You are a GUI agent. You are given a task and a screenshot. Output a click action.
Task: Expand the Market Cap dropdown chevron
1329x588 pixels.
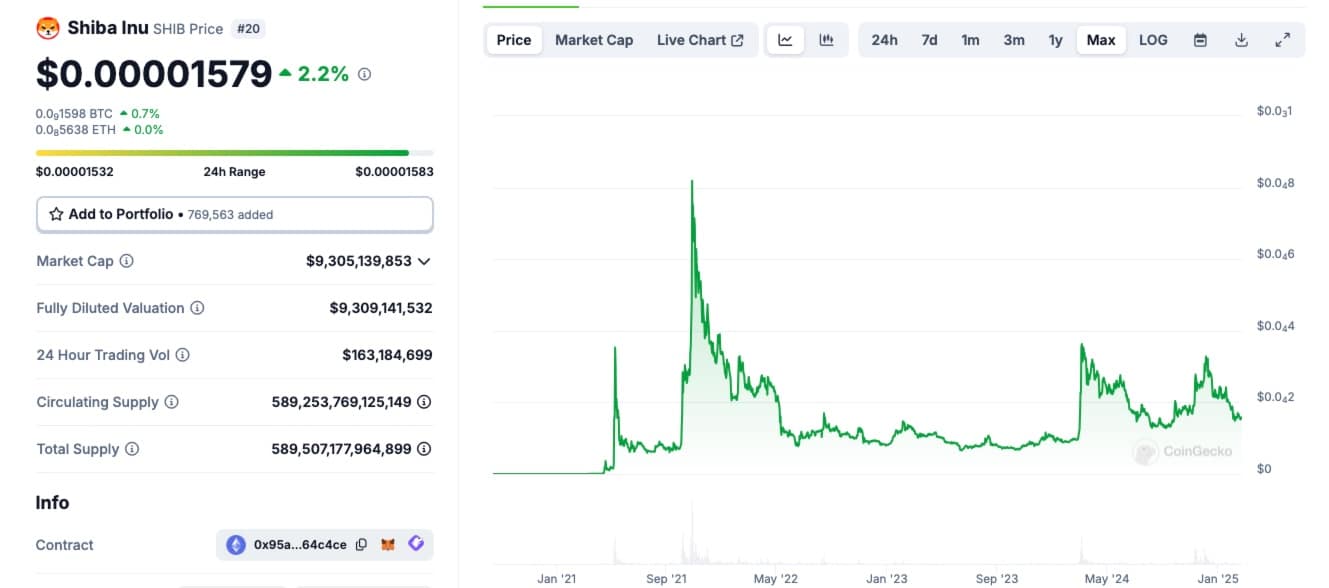(x=424, y=261)
